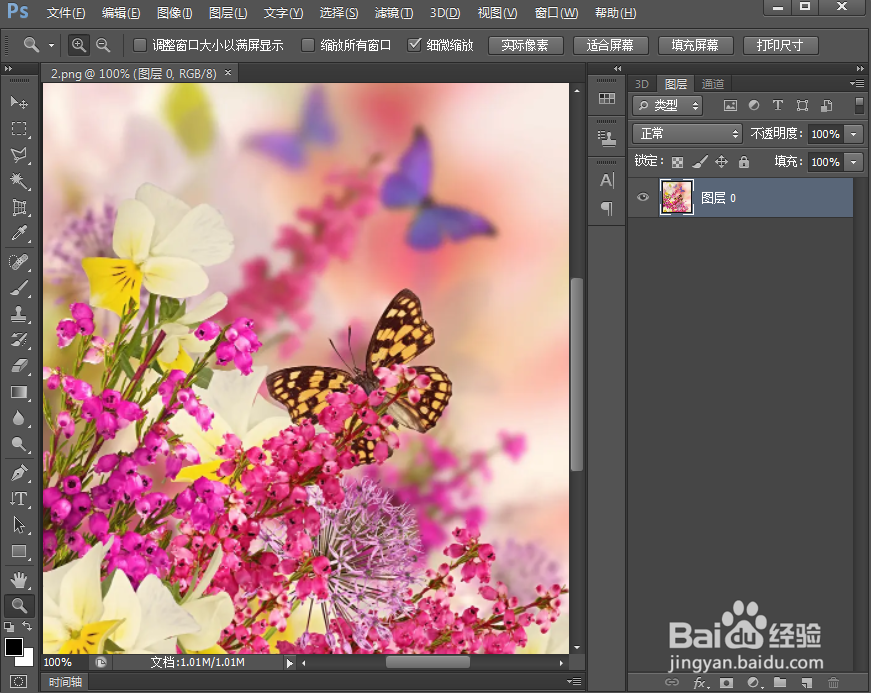Select the Eyedropper tool

coord(19,233)
